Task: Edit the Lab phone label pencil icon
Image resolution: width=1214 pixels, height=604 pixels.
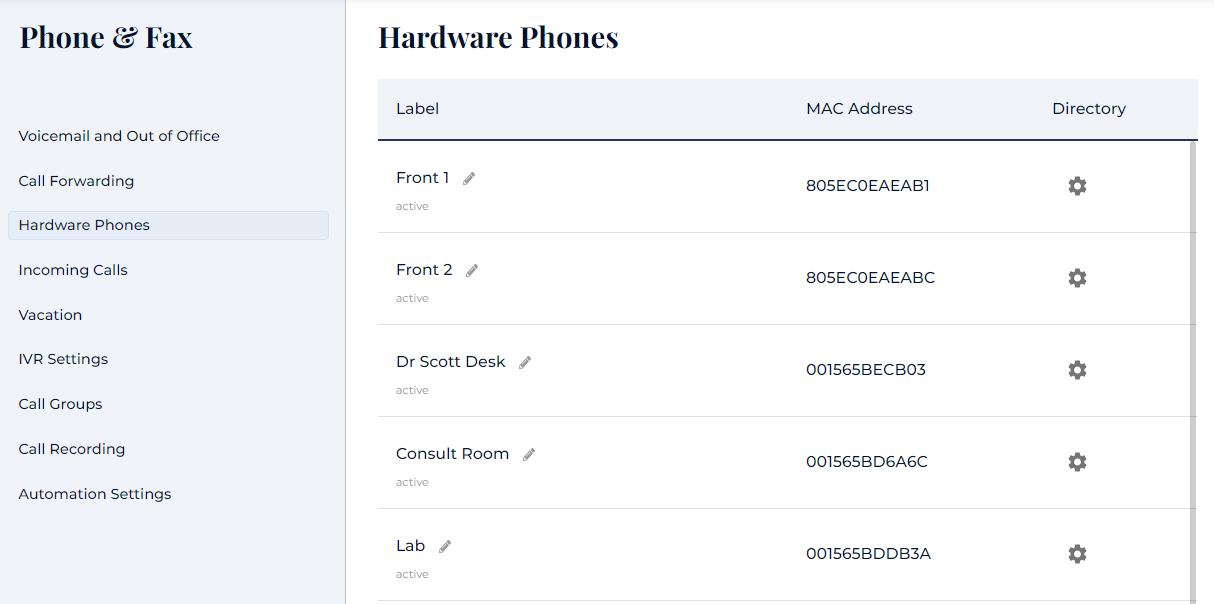Action: pyautogui.click(x=445, y=547)
